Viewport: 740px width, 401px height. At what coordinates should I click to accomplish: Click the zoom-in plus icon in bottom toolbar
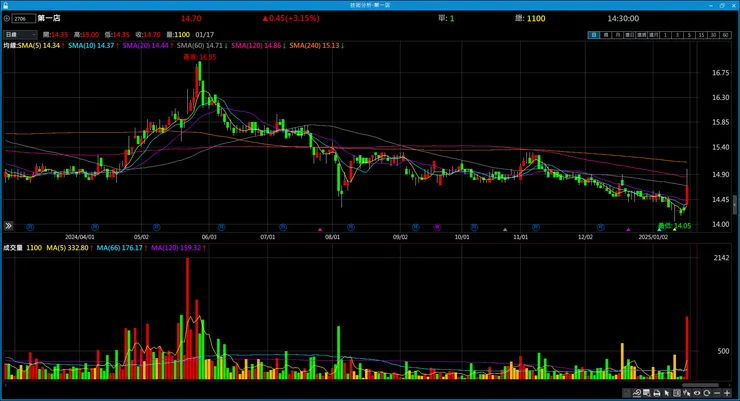coord(727,393)
